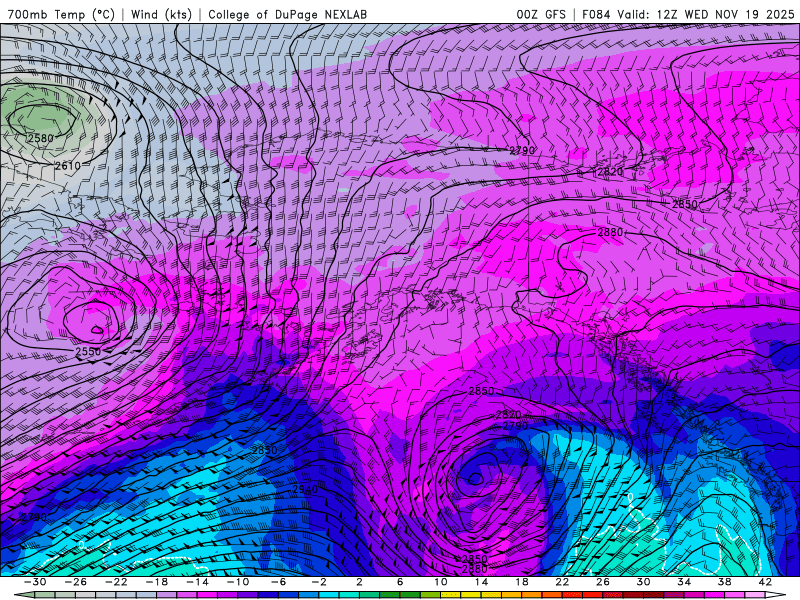
Task: Click the -14 color scale value
Action: (x=197, y=582)
